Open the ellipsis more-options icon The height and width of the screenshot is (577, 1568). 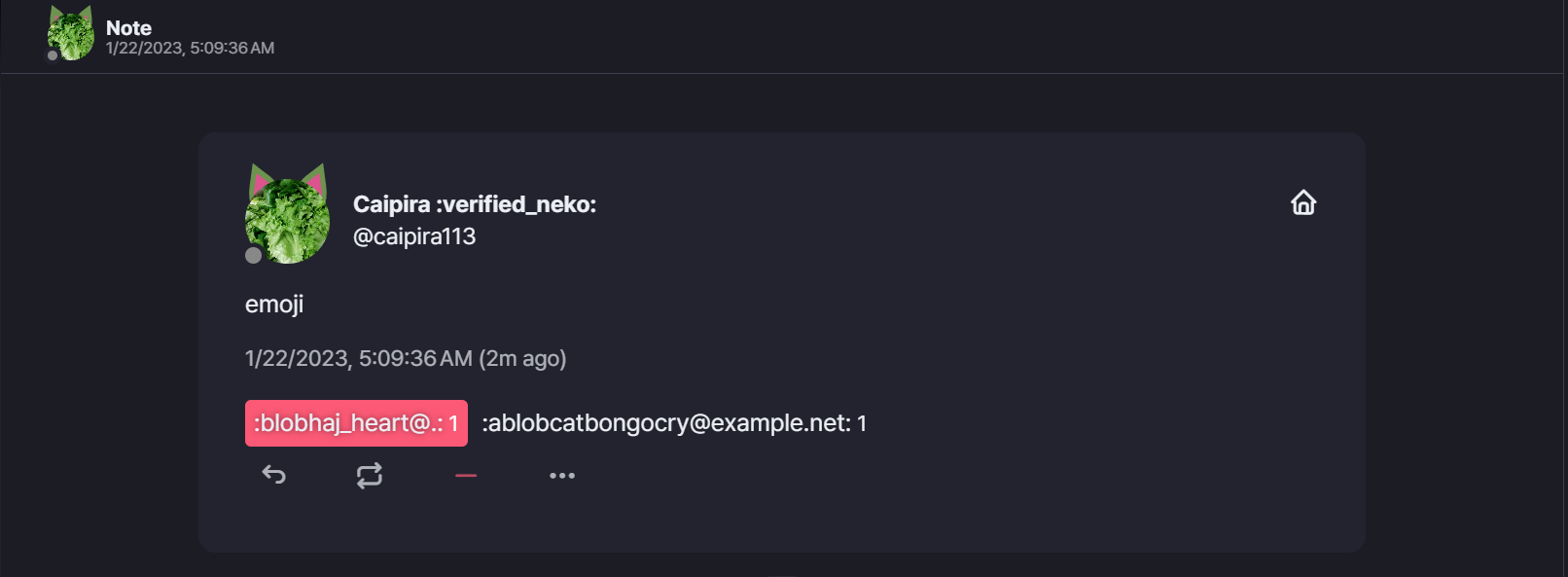point(562,475)
